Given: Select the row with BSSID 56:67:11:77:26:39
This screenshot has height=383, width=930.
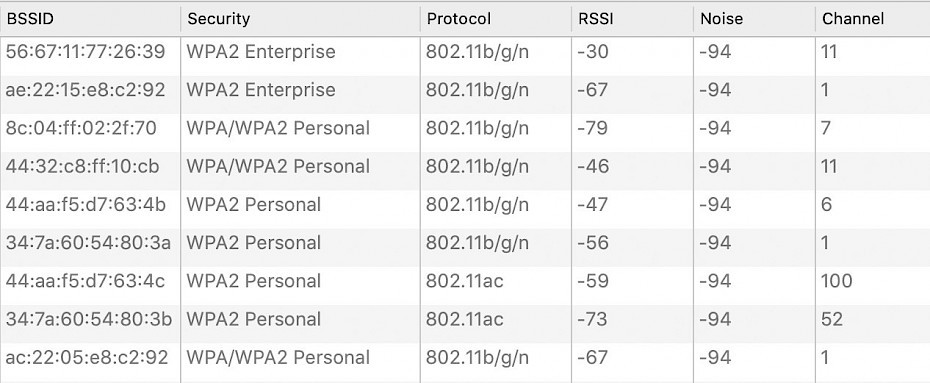Looking at the screenshot, I should pyautogui.click(x=465, y=52).
